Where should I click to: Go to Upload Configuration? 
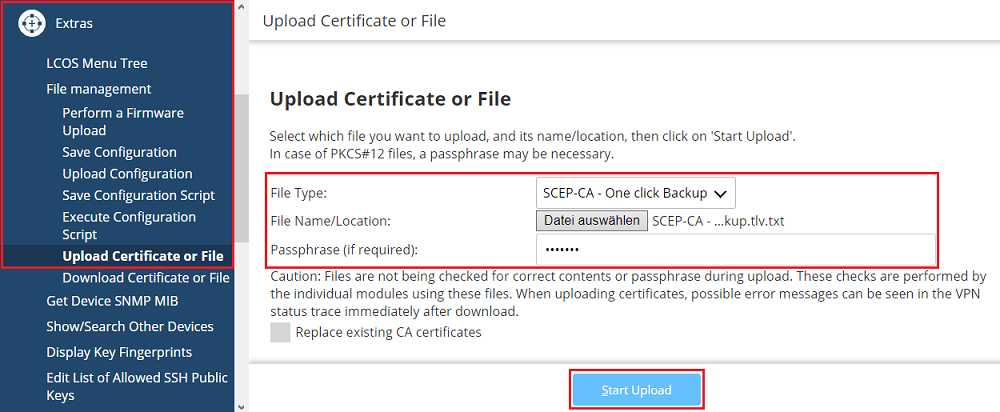(x=127, y=174)
